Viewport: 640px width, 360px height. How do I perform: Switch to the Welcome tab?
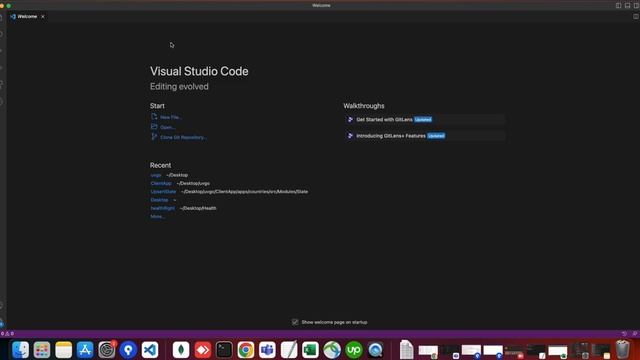pyautogui.click(x=27, y=16)
